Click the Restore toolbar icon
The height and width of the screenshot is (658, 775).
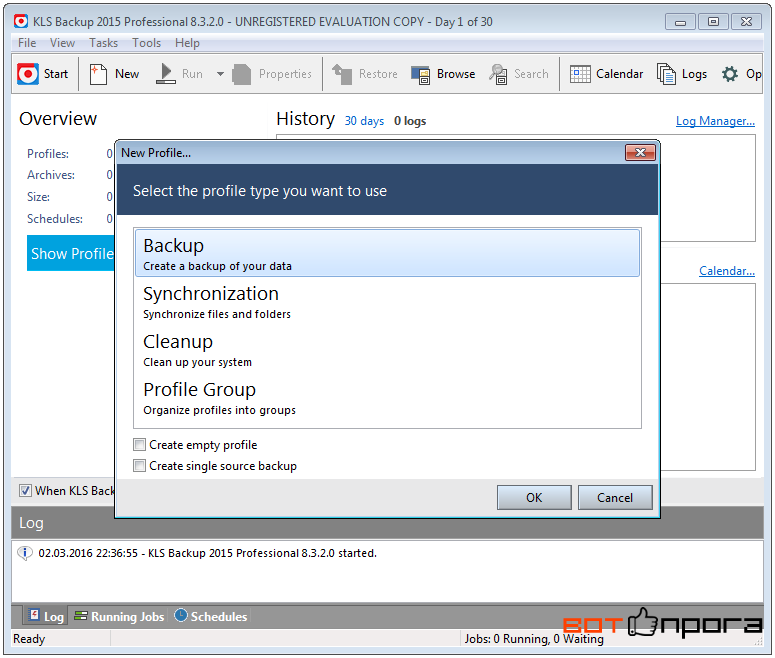point(342,74)
